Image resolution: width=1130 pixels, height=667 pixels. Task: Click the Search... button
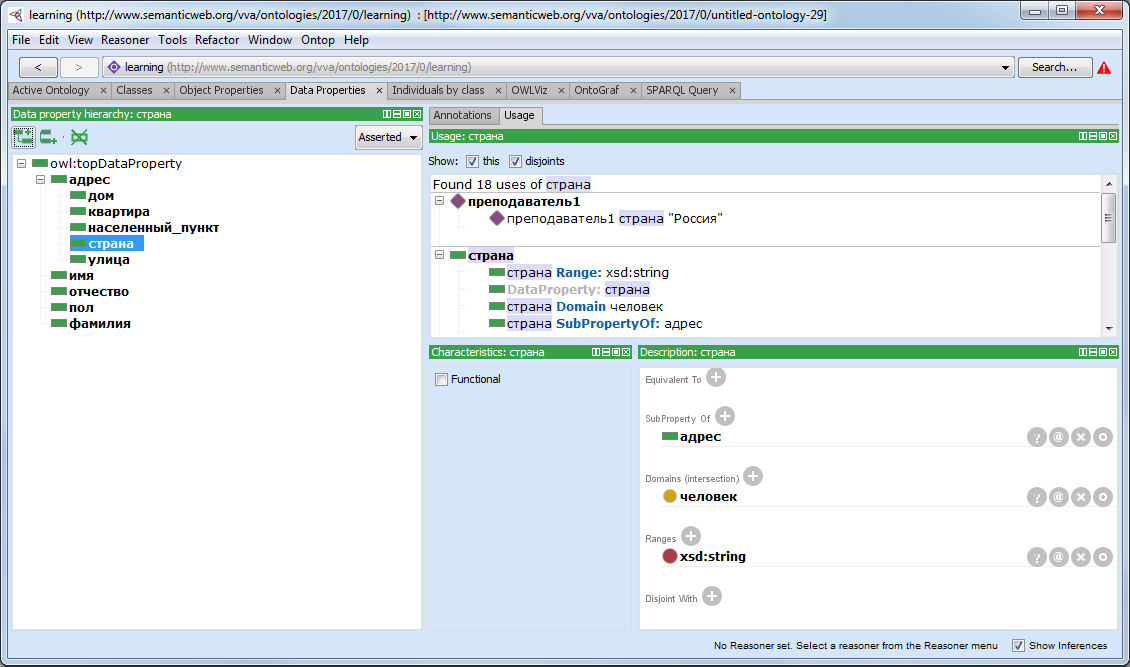click(1054, 67)
